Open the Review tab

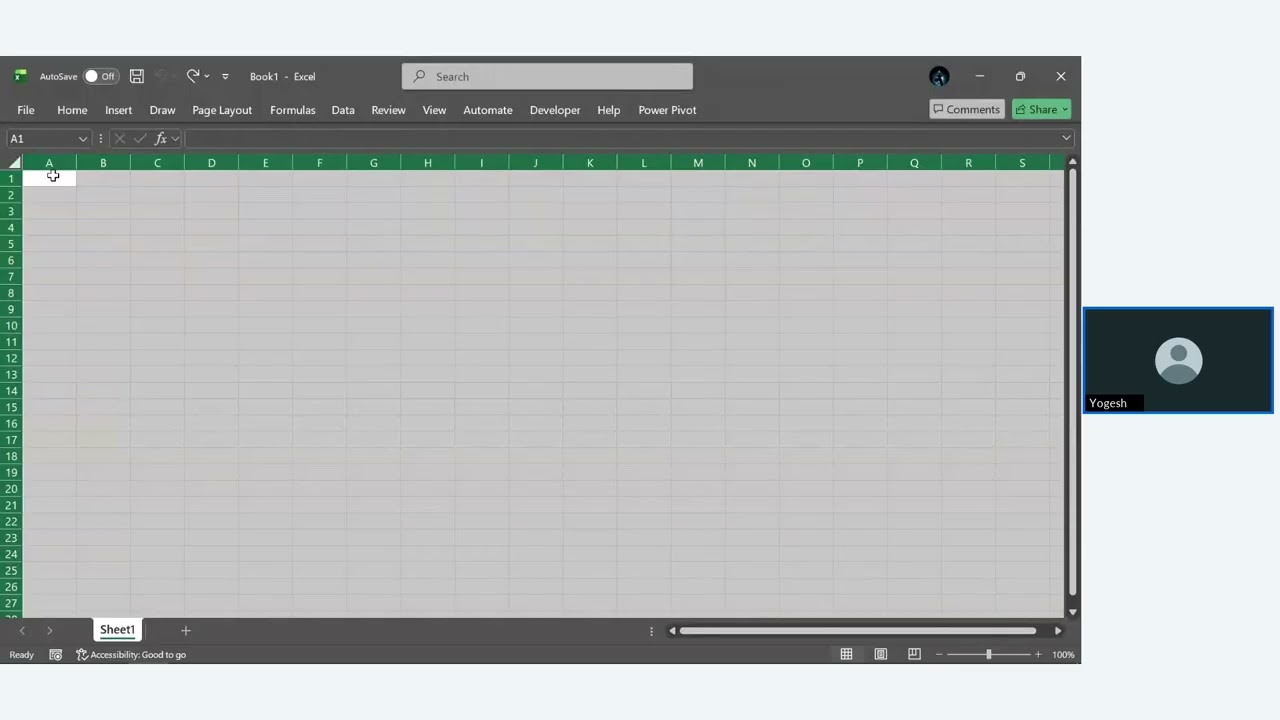pyautogui.click(x=388, y=110)
